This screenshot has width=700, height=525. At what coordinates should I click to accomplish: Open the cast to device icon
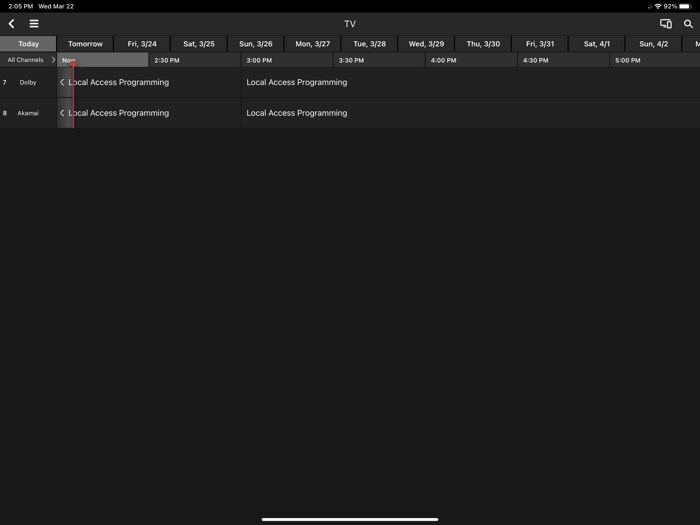pyautogui.click(x=666, y=24)
